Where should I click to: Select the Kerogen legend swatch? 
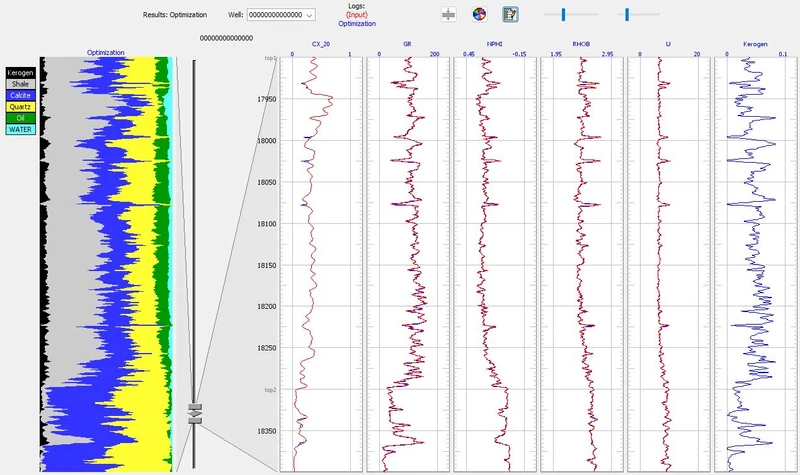pos(20,73)
